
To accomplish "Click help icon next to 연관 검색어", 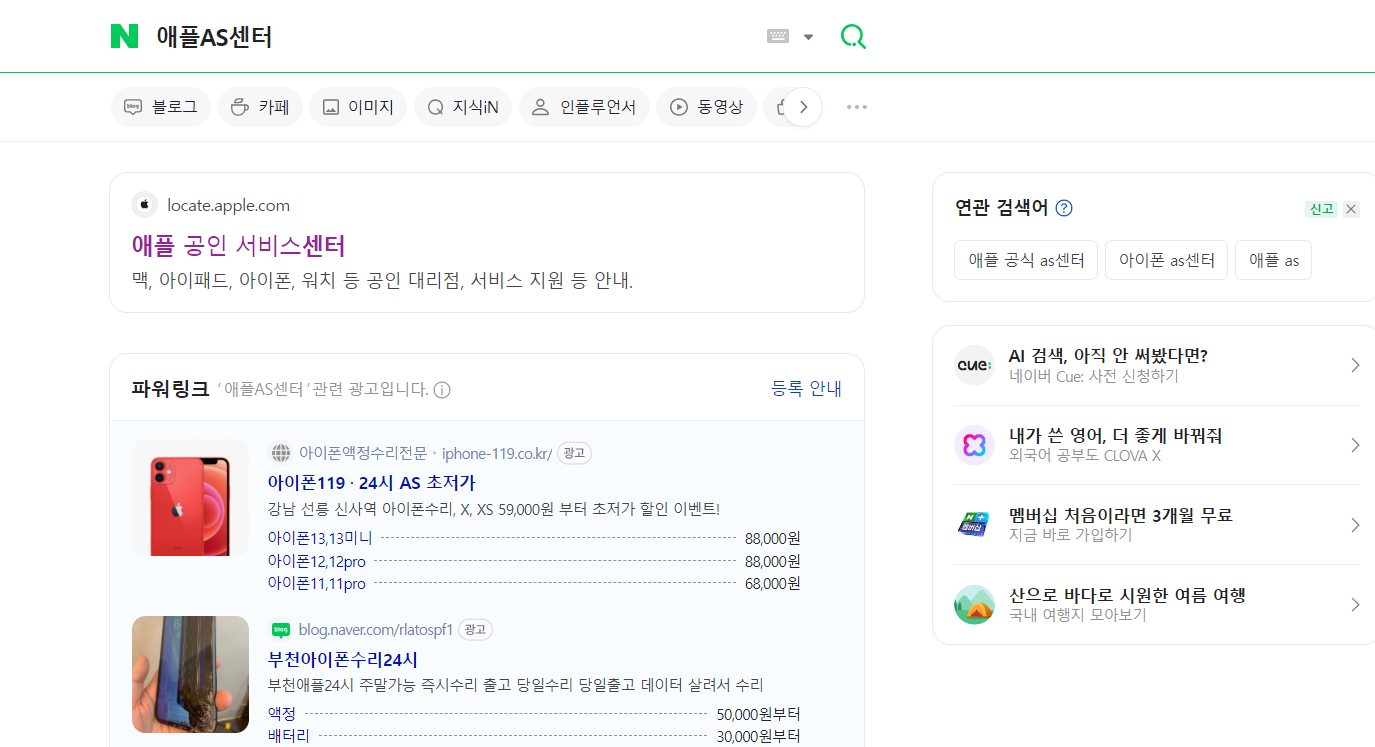I will click(1064, 208).
